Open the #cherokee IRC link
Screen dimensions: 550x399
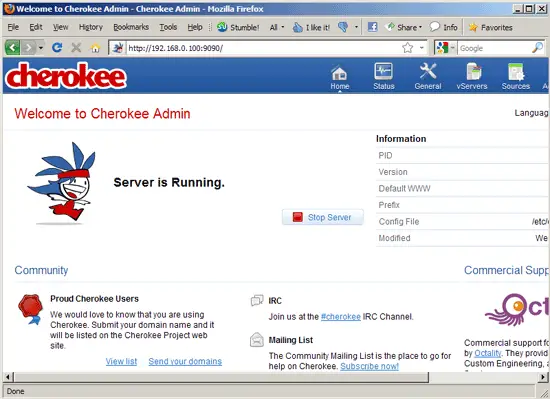(341, 317)
